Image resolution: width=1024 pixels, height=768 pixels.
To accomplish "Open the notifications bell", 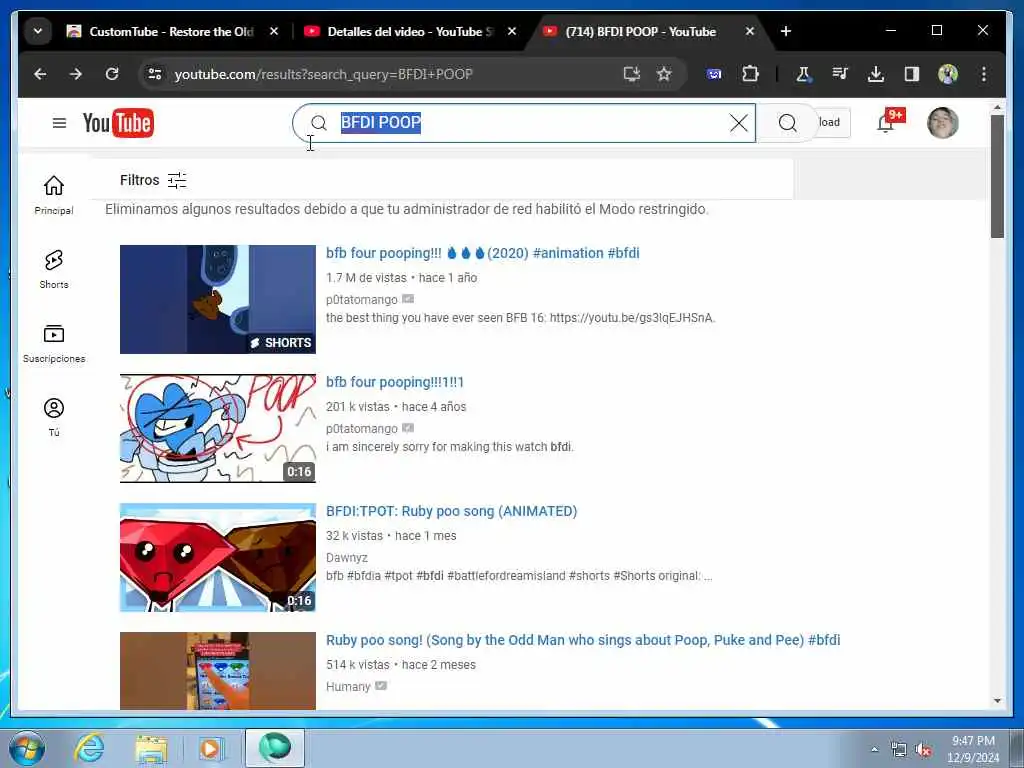I will (x=886, y=122).
